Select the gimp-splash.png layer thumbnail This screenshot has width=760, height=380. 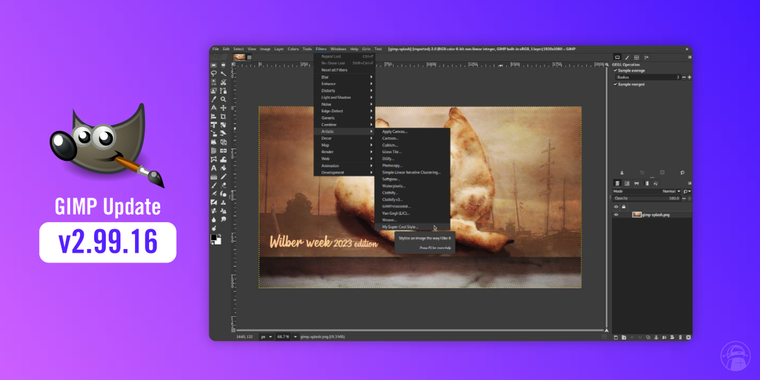637,215
